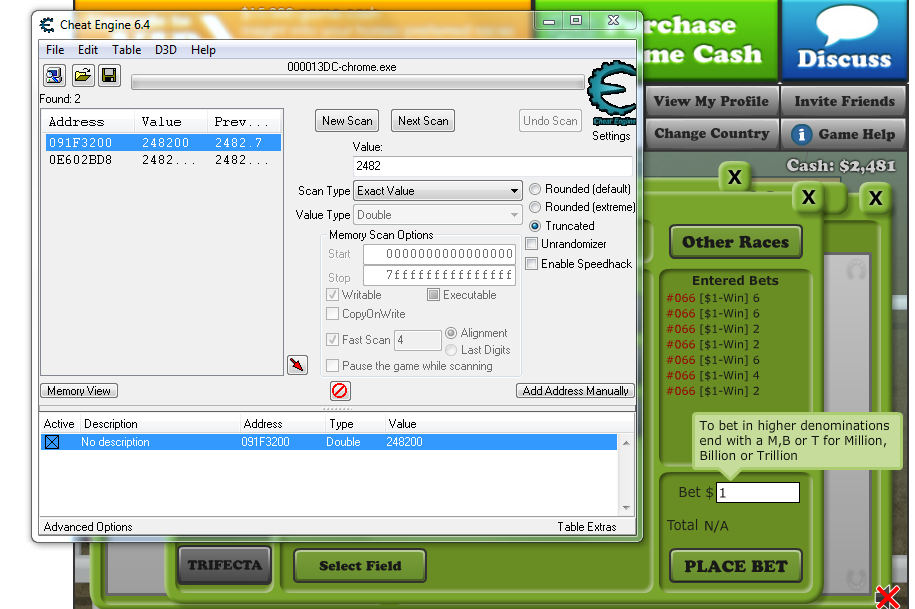Viewport: 915px width, 609px height.
Task: Click the open file folder icon
Action: click(82, 75)
